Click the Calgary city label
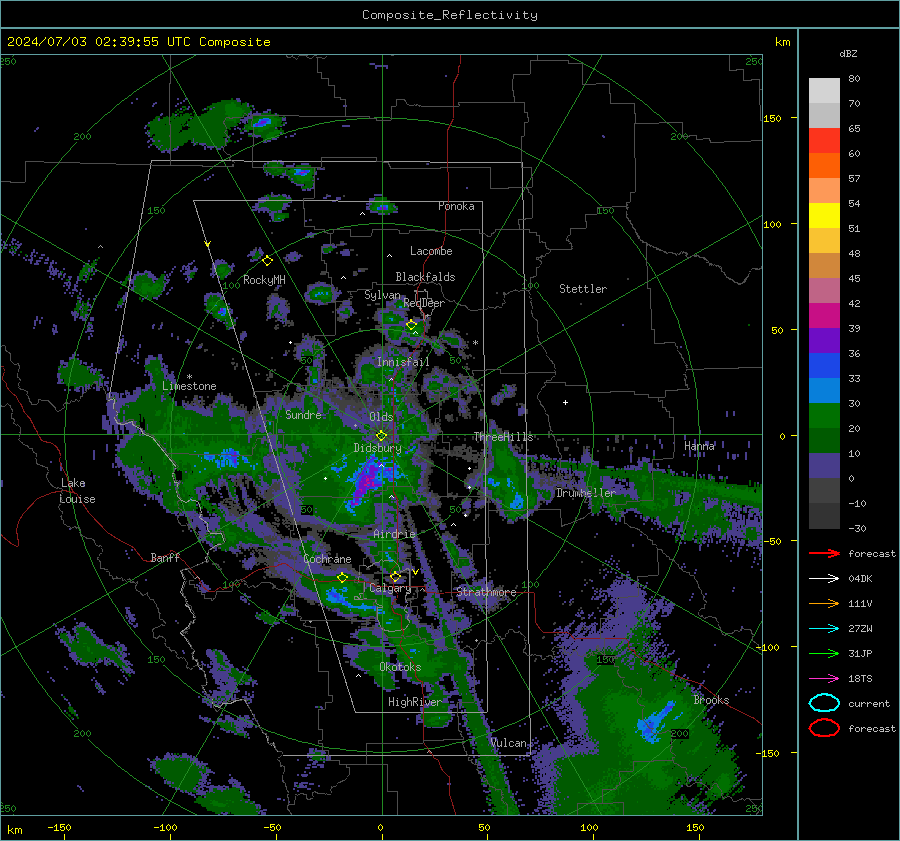The image size is (900, 841). pyautogui.click(x=390, y=588)
